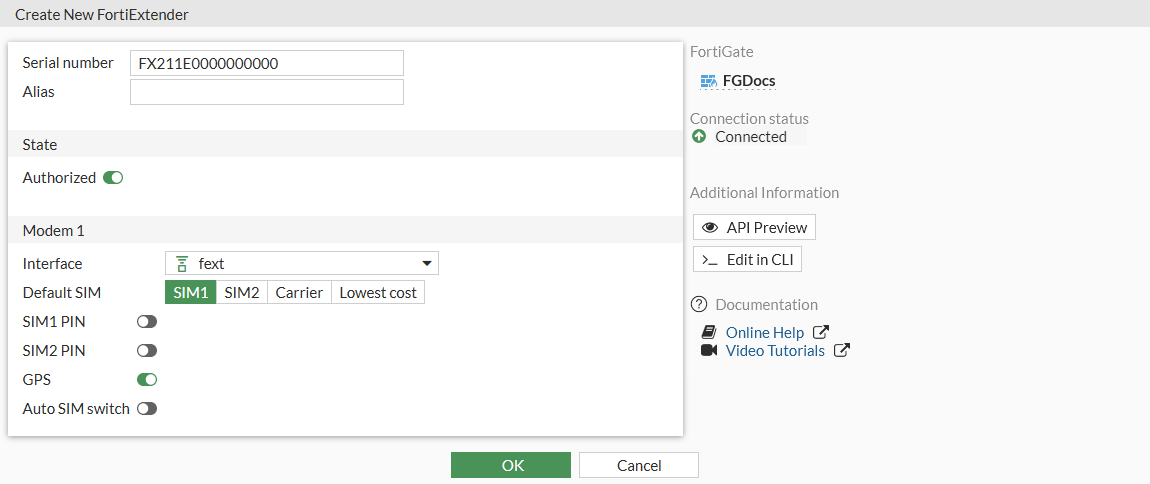Open the Video Tutorials link
Viewport: 1150px width, 484px height.
pos(775,350)
